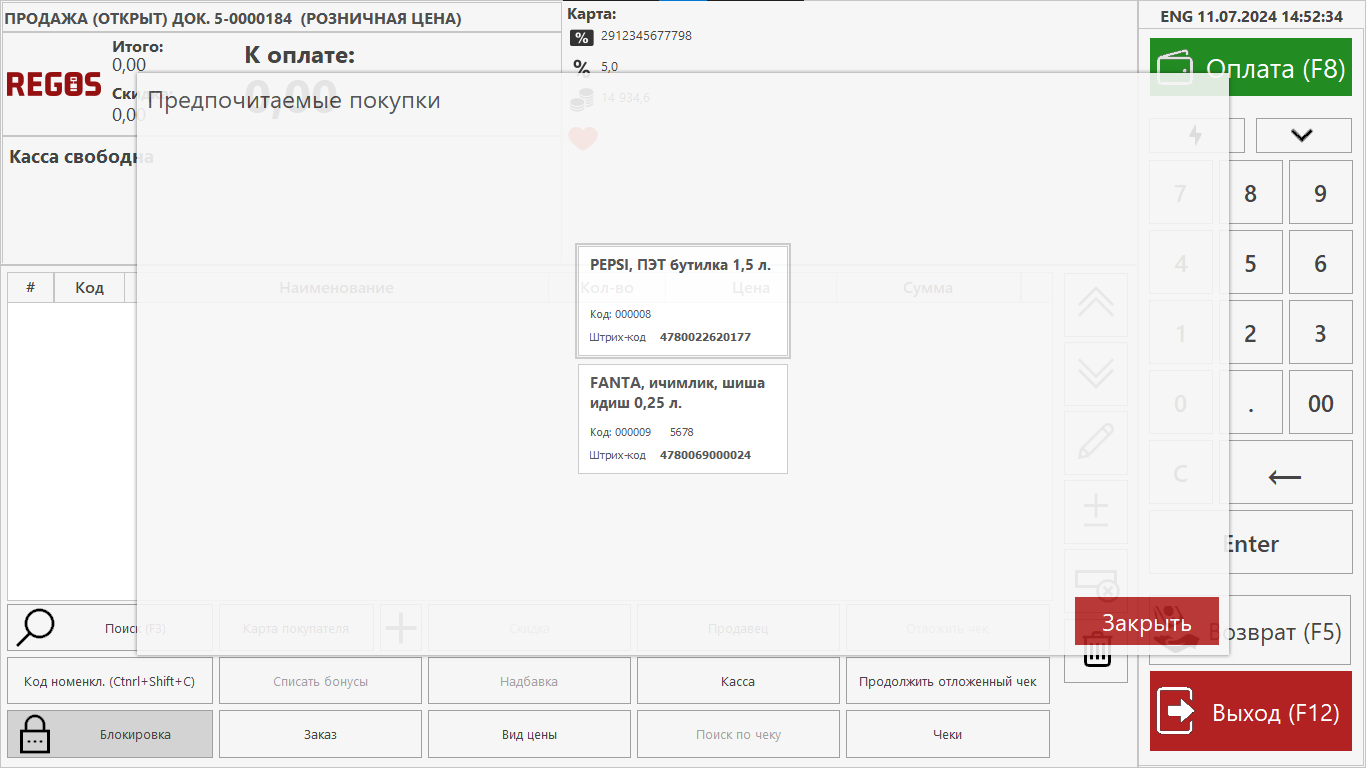
Task: Expand the chevron dropdown above the numpad
Action: 1302,135
